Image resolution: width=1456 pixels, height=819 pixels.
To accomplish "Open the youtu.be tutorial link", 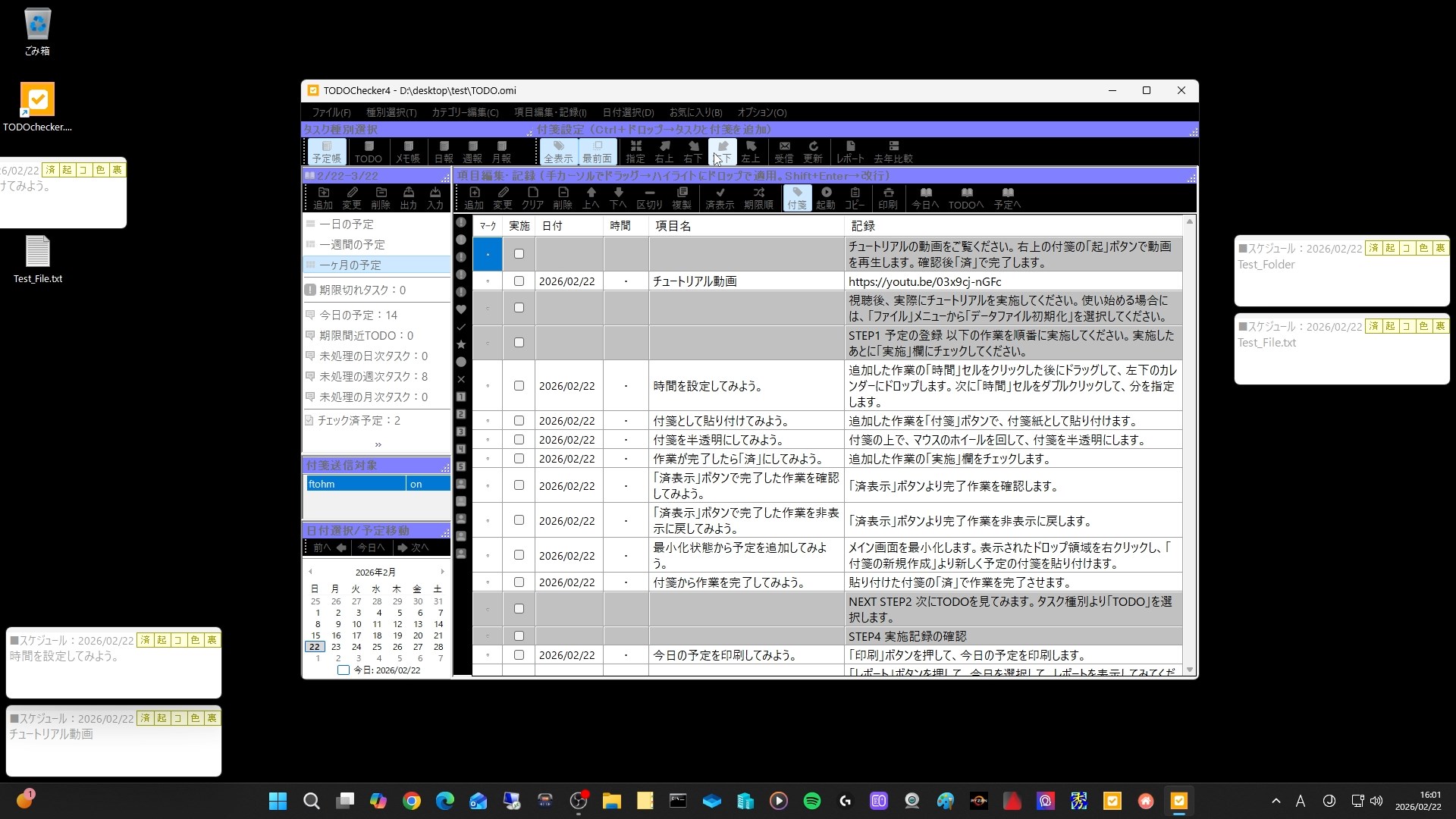I will tap(924, 281).
